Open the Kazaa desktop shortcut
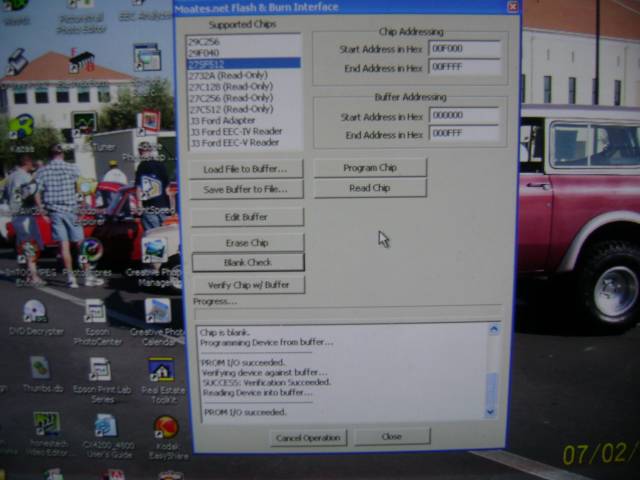This screenshot has height=480, width=640. pos(21,133)
